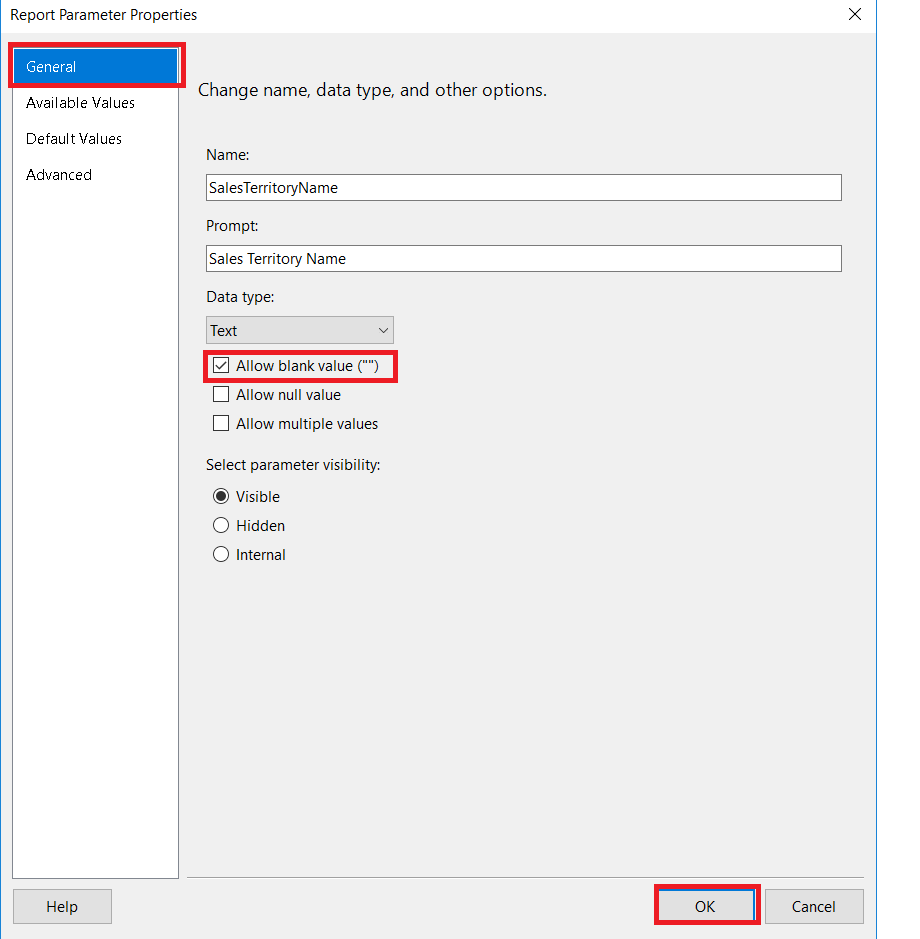Select the Visible radio button
Viewport: 920px width, 939px height.
click(221, 497)
